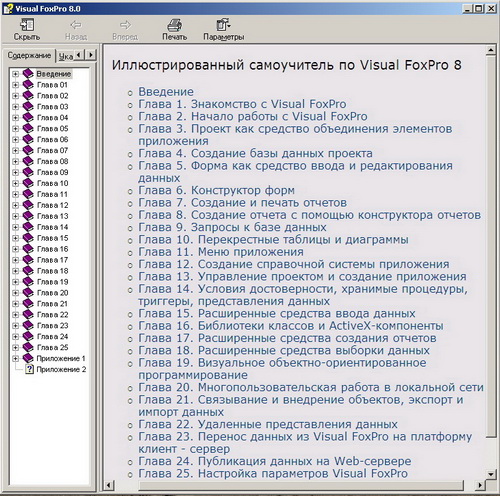Open the Параметры (Options) toolbar icon

coord(223,25)
